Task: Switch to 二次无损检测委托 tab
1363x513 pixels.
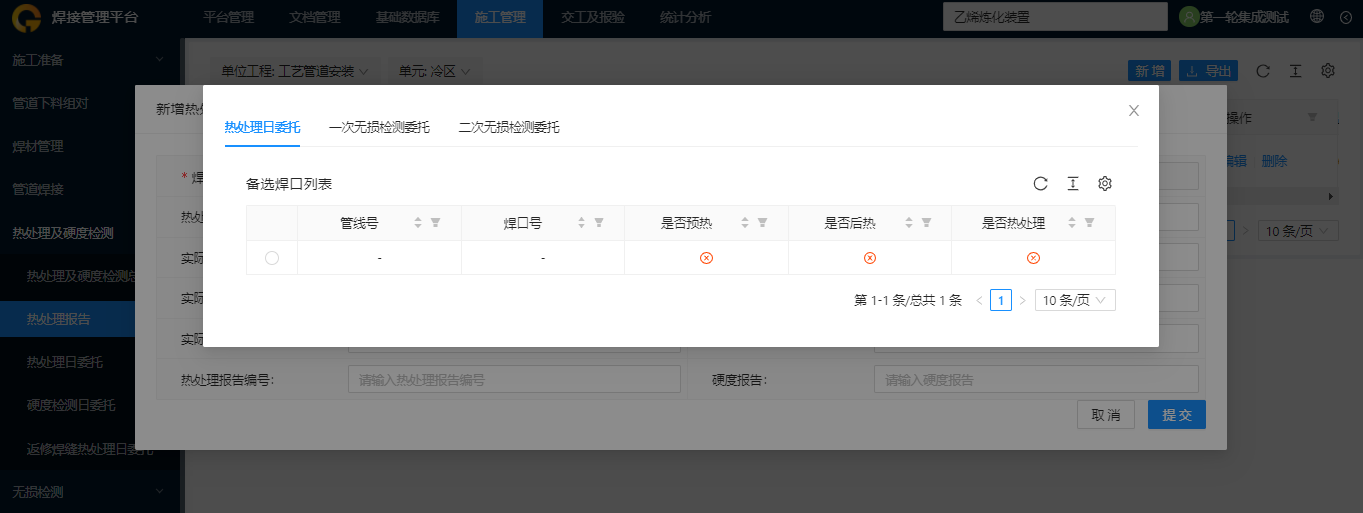Action: point(509,127)
